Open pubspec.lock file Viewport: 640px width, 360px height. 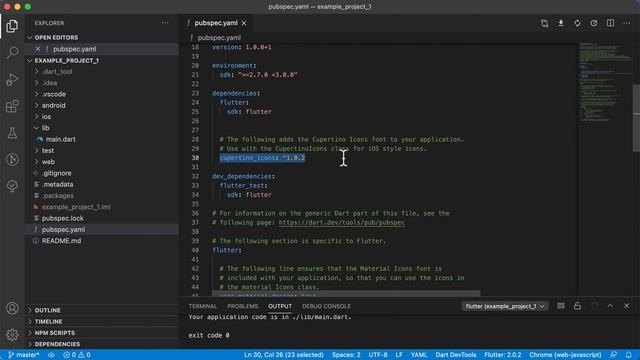click(x=62, y=218)
